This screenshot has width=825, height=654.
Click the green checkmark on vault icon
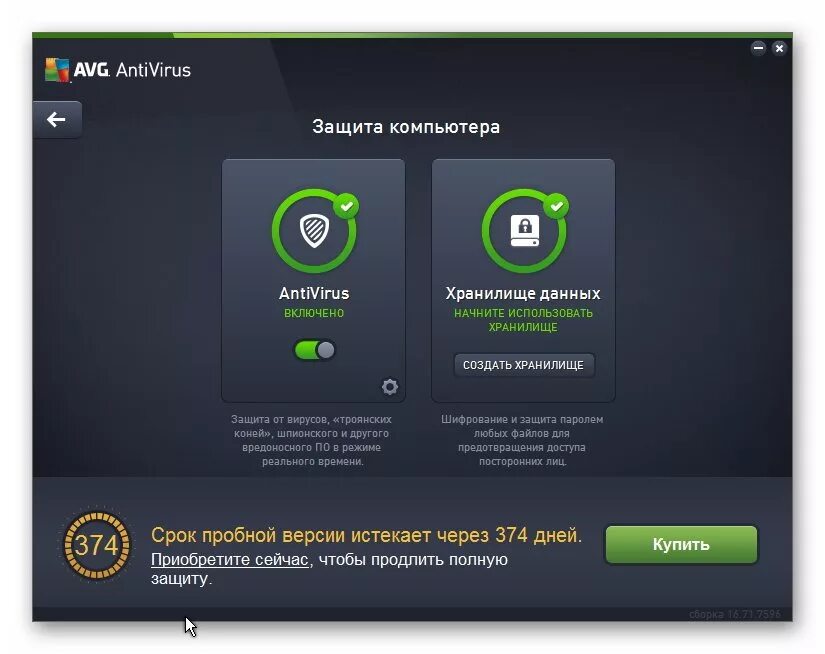(557, 206)
